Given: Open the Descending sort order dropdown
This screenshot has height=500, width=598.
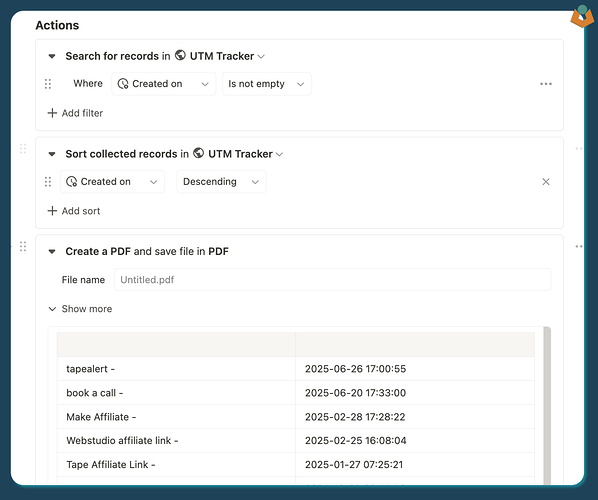Looking at the screenshot, I should coord(221,182).
